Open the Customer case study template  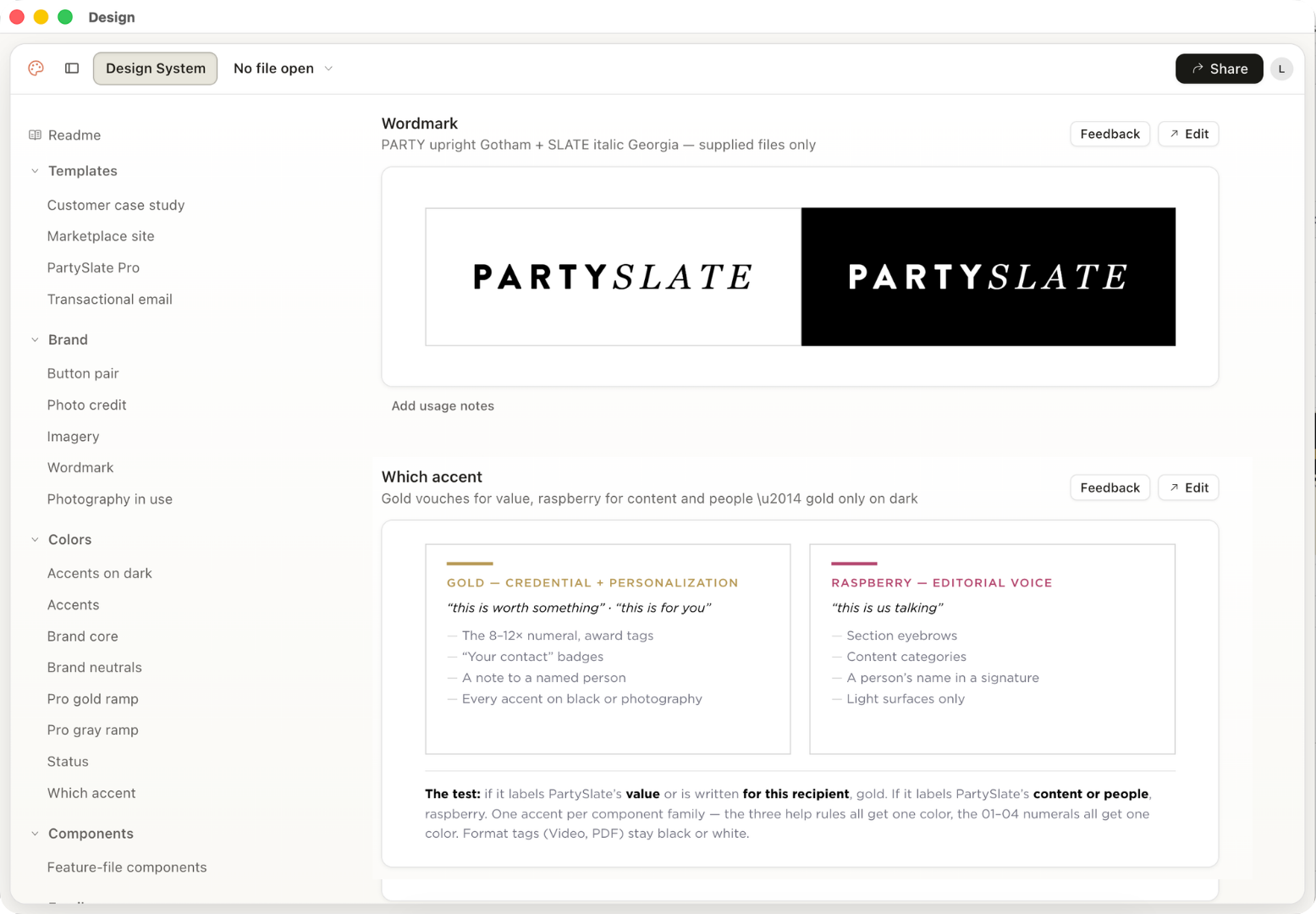116,206
